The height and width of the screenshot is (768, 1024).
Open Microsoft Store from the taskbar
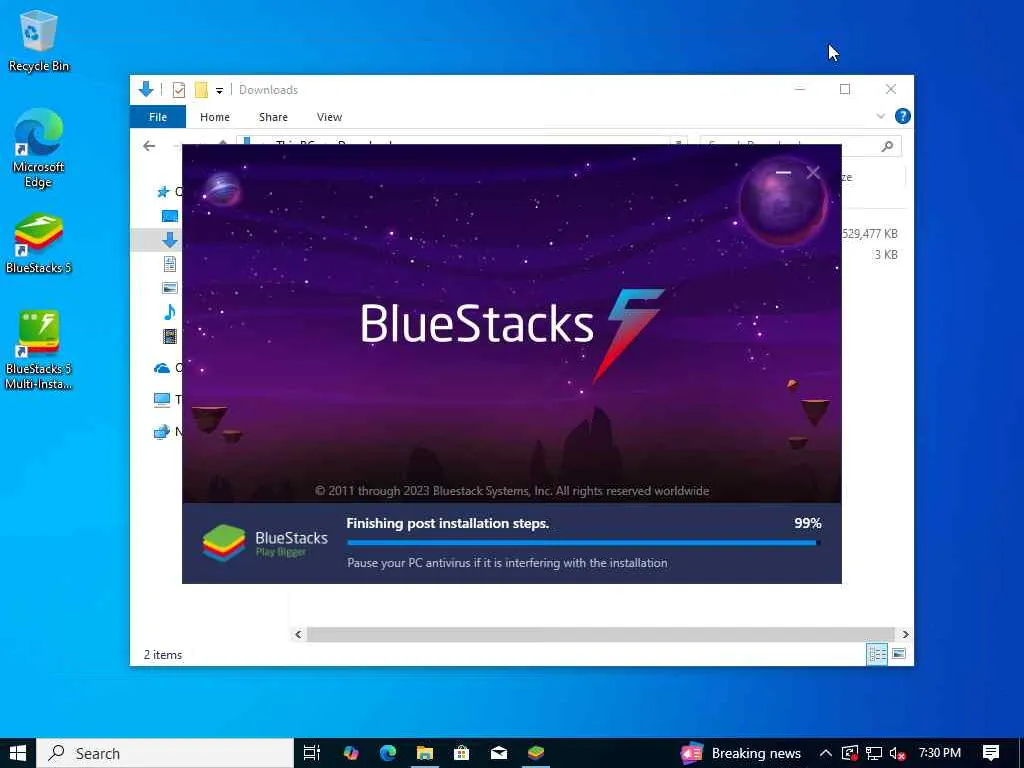click(462, 753)
